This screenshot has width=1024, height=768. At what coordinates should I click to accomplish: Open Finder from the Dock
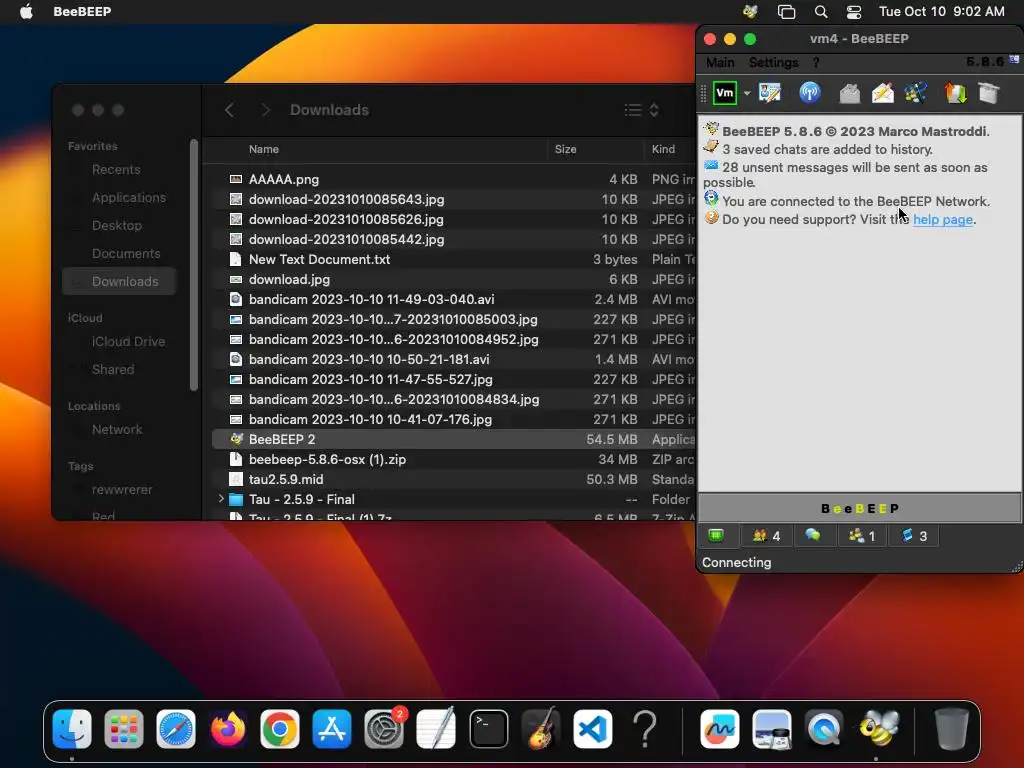(x=72, y=728)
